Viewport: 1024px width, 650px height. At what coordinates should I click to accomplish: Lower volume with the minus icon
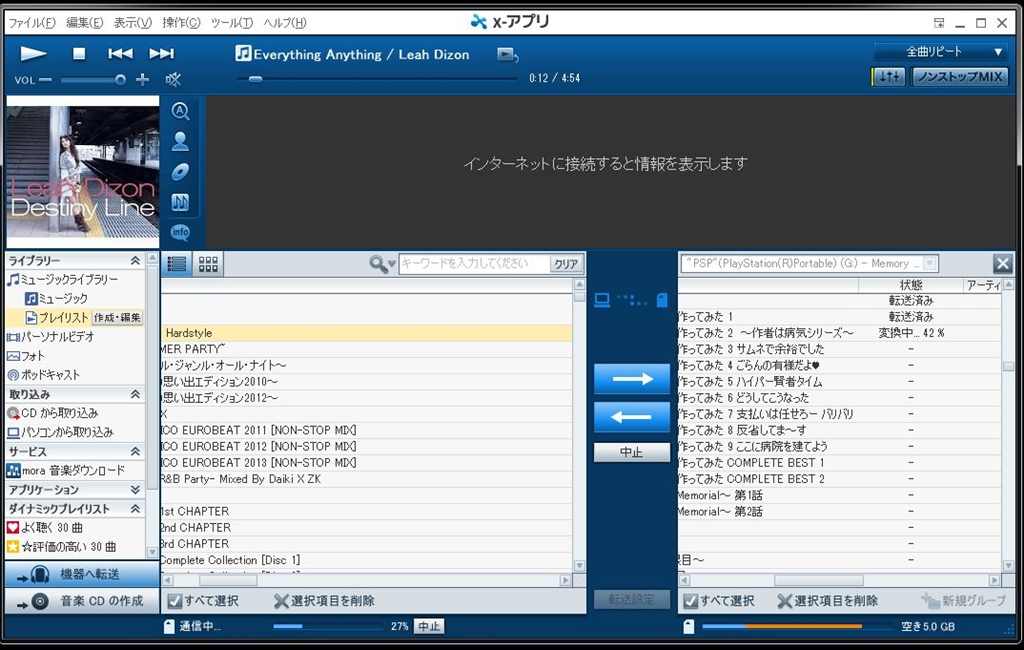pos(45,80)
